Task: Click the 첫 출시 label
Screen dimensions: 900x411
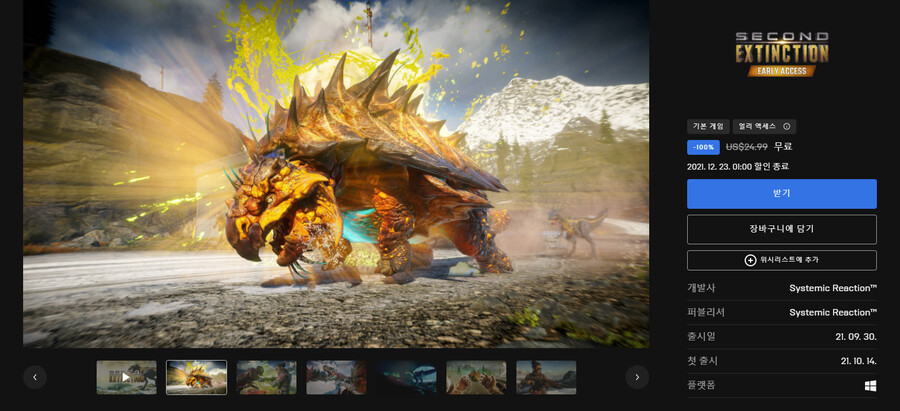Action: coord(703,361)
